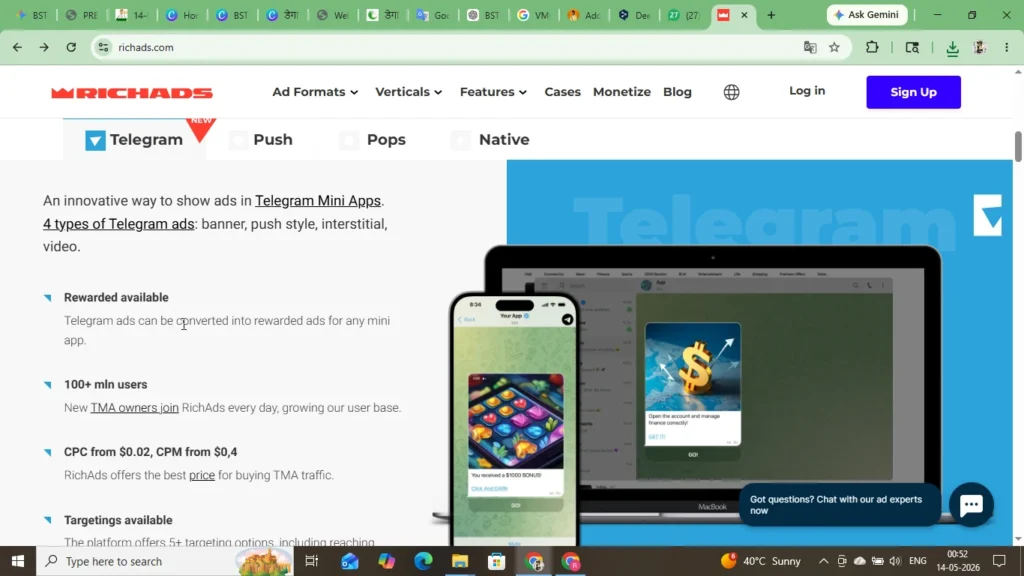Click the Rewarded available heading
This screenshot has width=1024, height=576.
click(116, 297)
